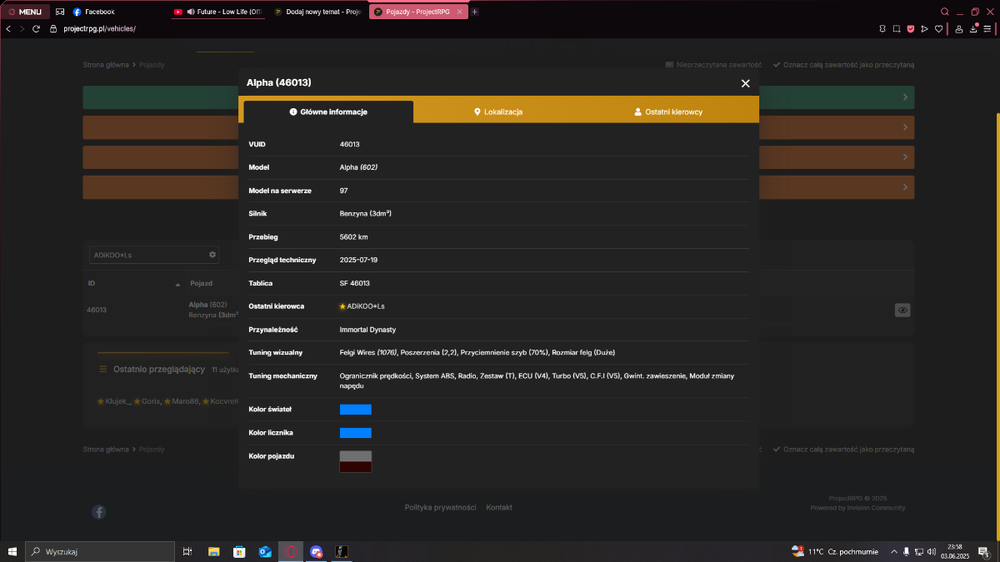This screenshot has height=562, width=1000.
Task: Select the Główne informacje tab
Action: [x=328, y=112]
